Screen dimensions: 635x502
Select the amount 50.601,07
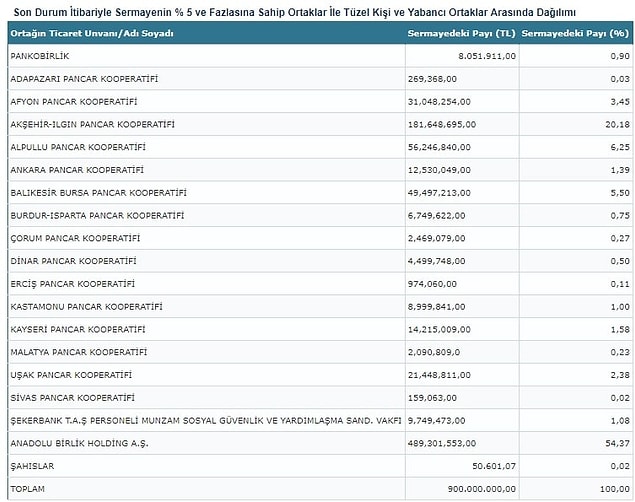494,466
